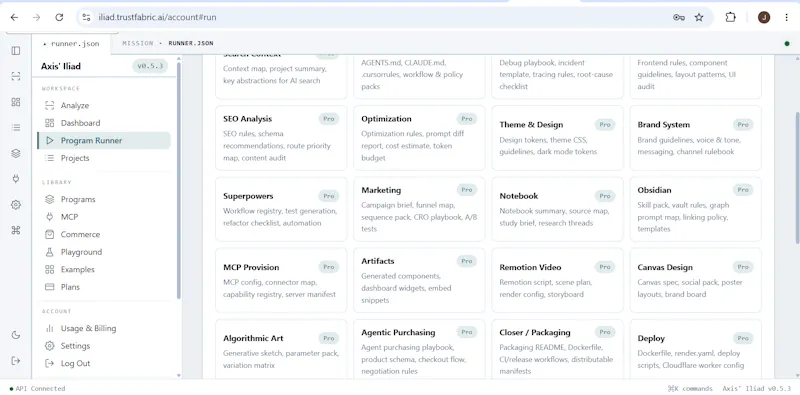
Task: Open the browser extensions puzzle icon
Action: (x=731, y=17)
